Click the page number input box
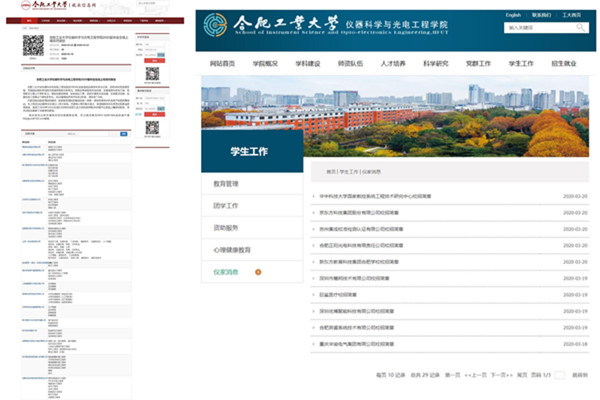 (560, 374)
